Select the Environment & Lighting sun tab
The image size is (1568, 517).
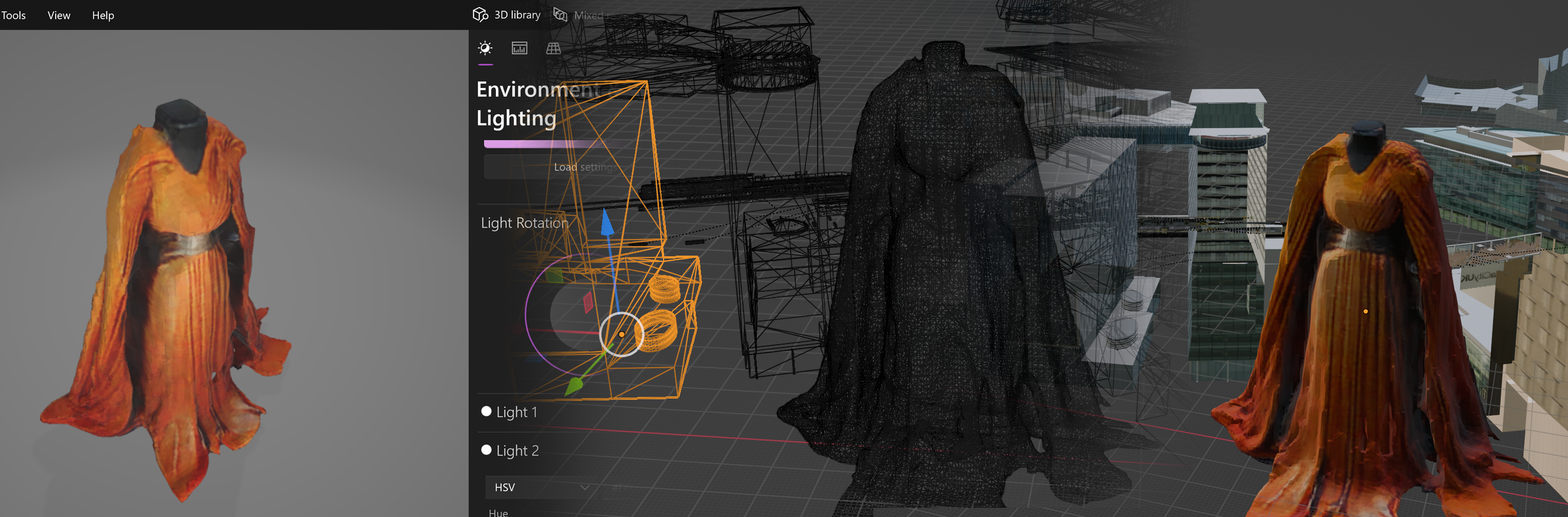pos(485,48)
